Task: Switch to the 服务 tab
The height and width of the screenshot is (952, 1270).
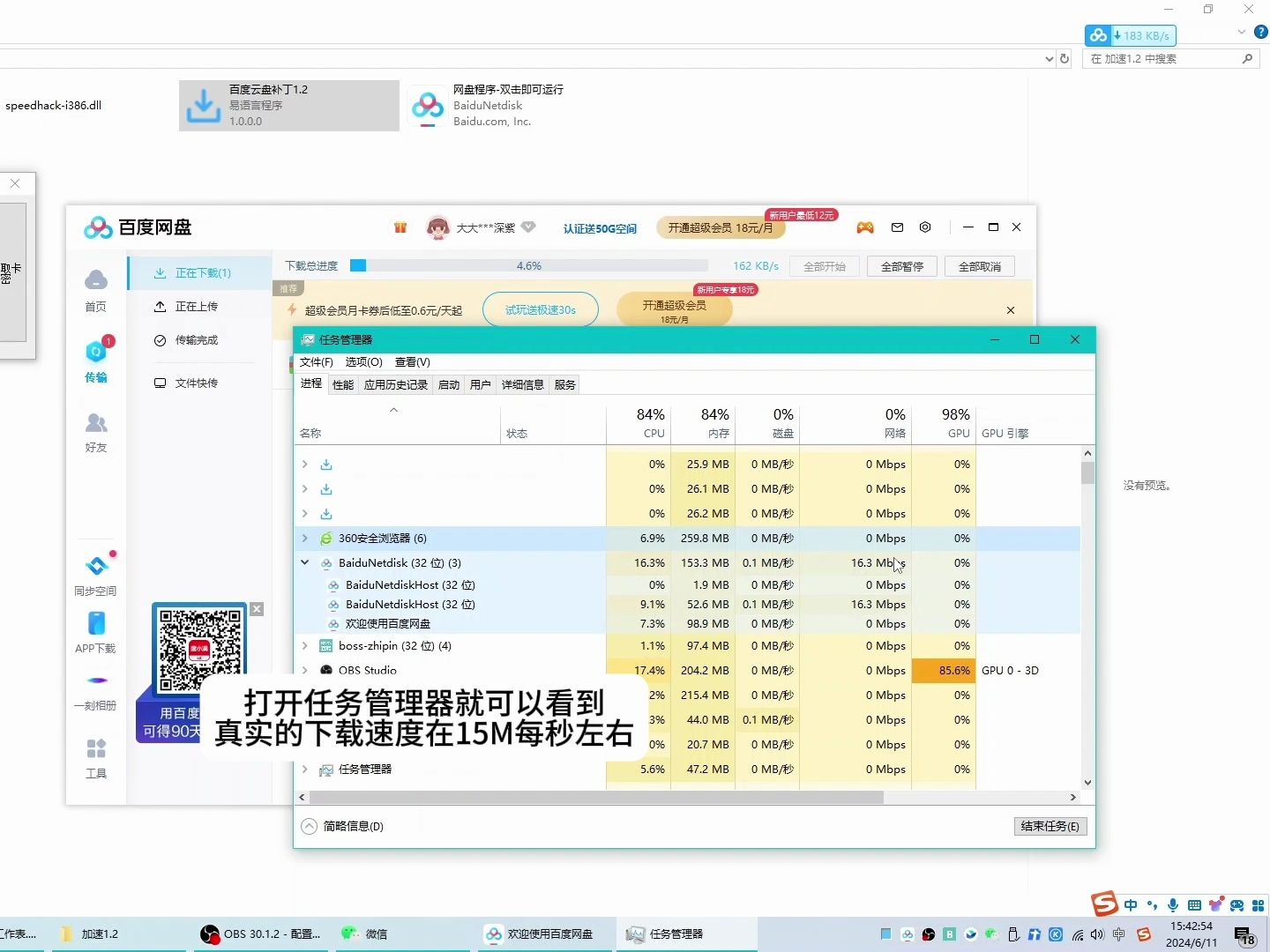Action: click(565, 385)
